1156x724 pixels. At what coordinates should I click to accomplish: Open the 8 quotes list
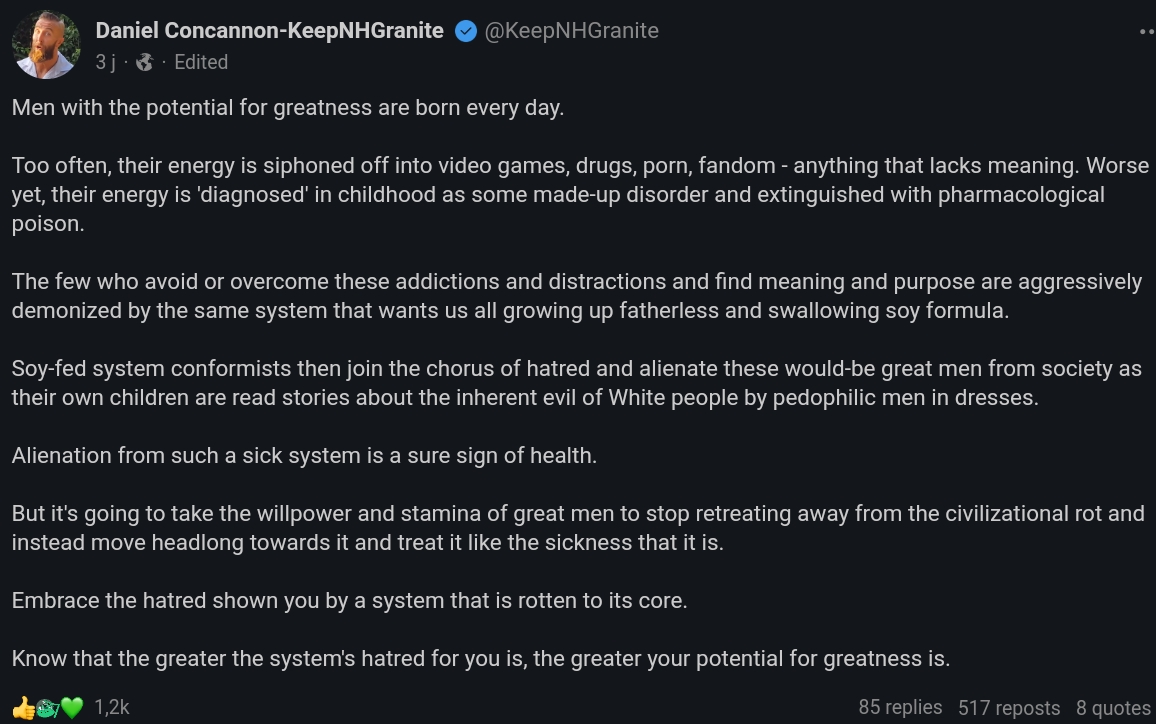pos(1113,707)
